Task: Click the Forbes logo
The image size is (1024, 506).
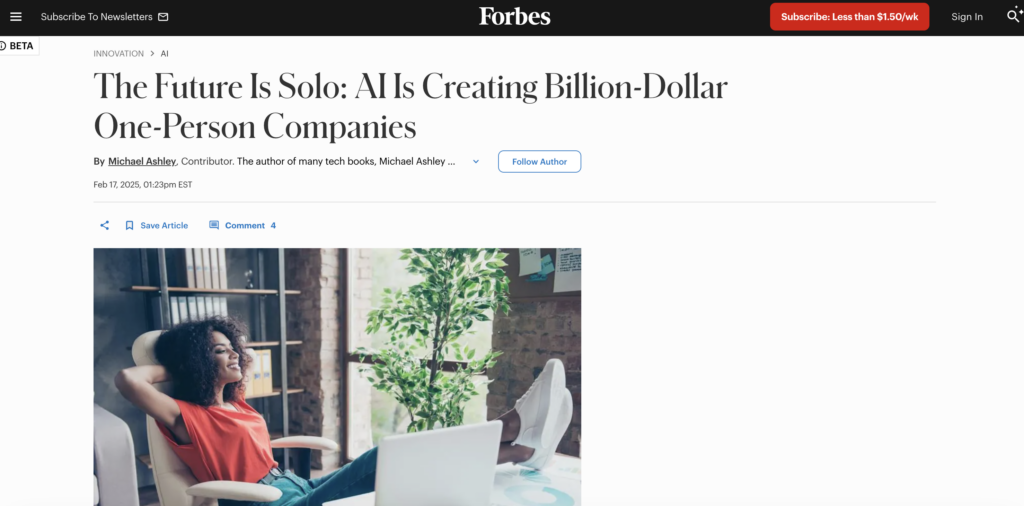Action: tap(514, 16)
